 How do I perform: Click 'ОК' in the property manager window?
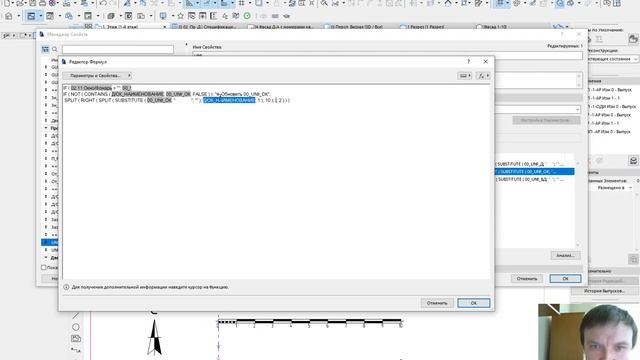(x=565, y=279)
